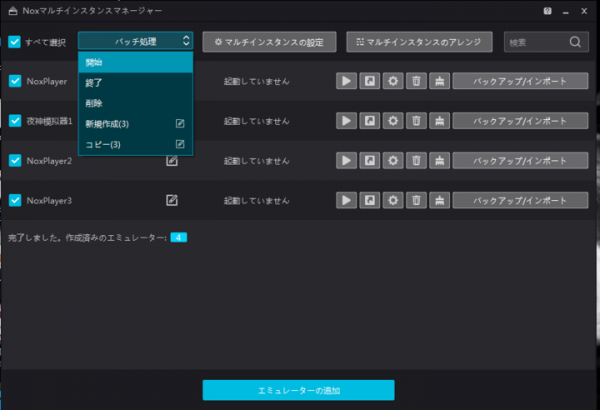Rename NoxPlayer3 using its edit icon
The image size is (600, 410).
172,200
